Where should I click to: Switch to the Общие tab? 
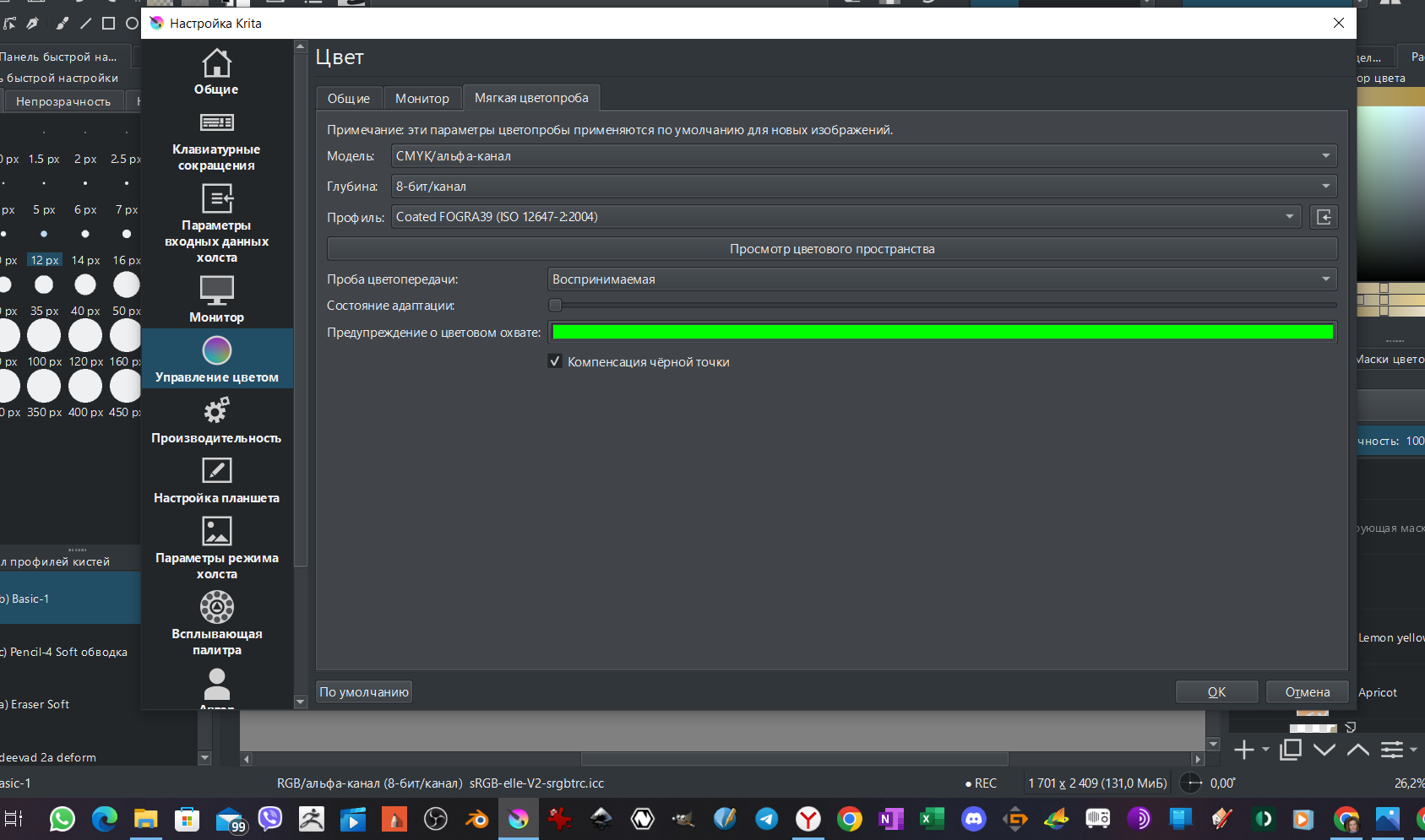349,99
